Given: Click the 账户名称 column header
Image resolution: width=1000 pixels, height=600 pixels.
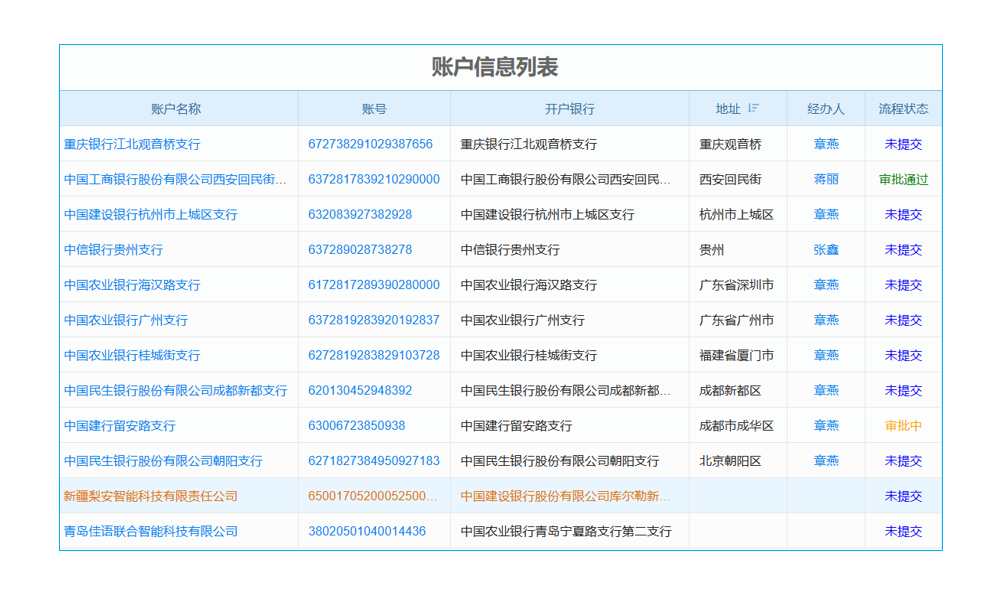Looking at the screenshot, I should tap(178, 108).
